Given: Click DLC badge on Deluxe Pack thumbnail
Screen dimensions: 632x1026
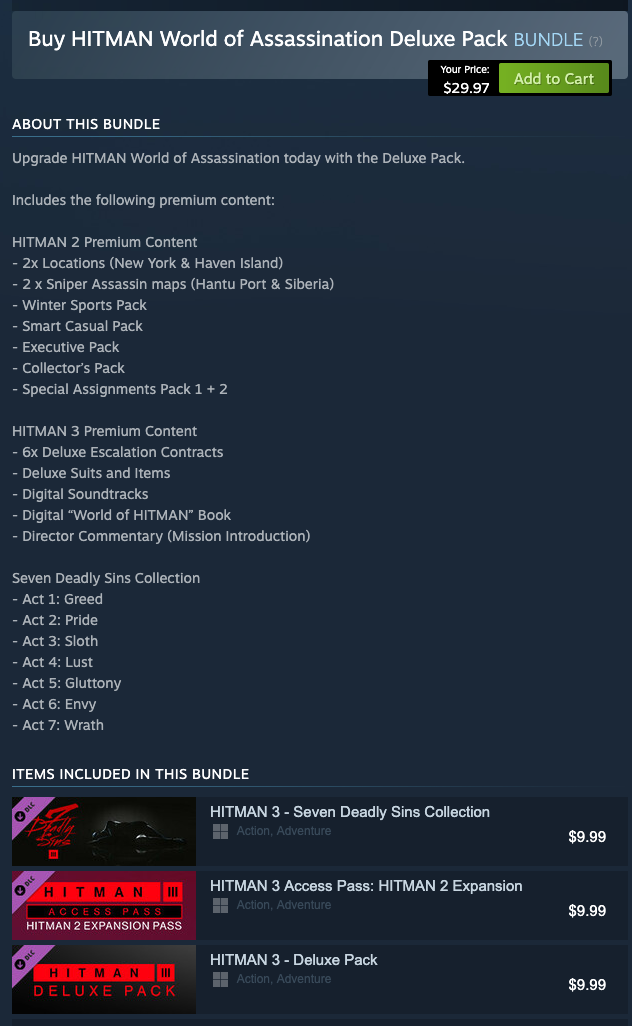Looking at the screenshot, I should click(x=25, y=959).
